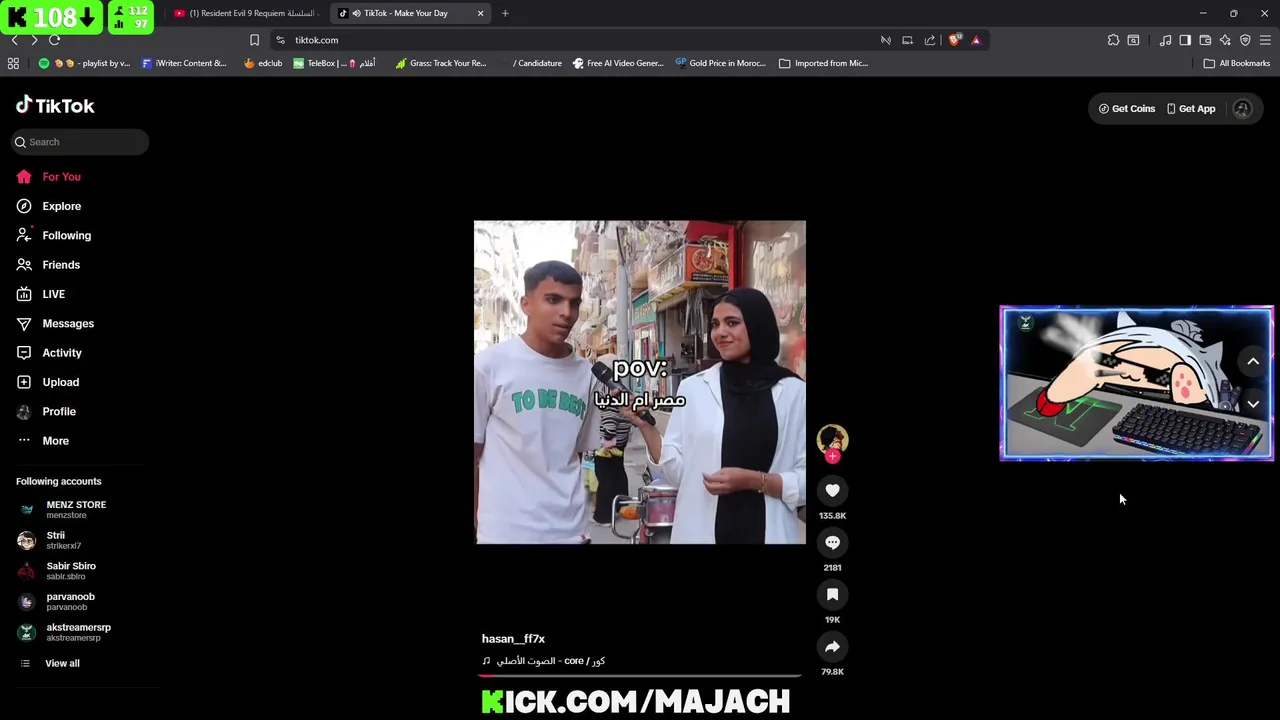Toggle the browser sidebar panel
1280x720 pixels.
pyautogui.click(x=1185, y=40)
